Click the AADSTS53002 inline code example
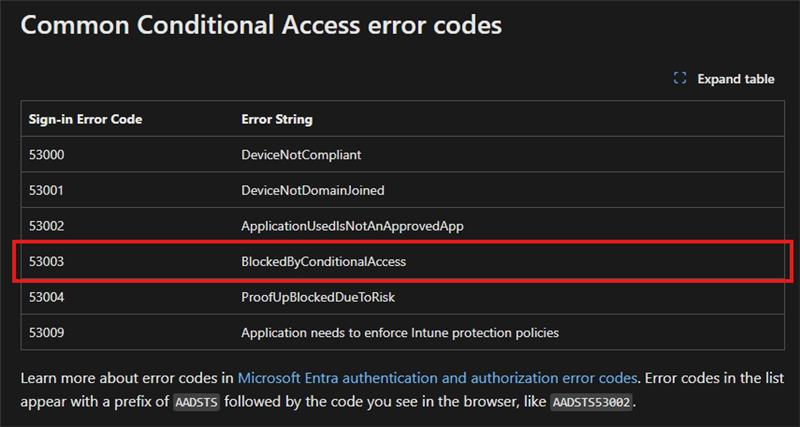This screenshot has width=800, height=427. tap(592, 401)
